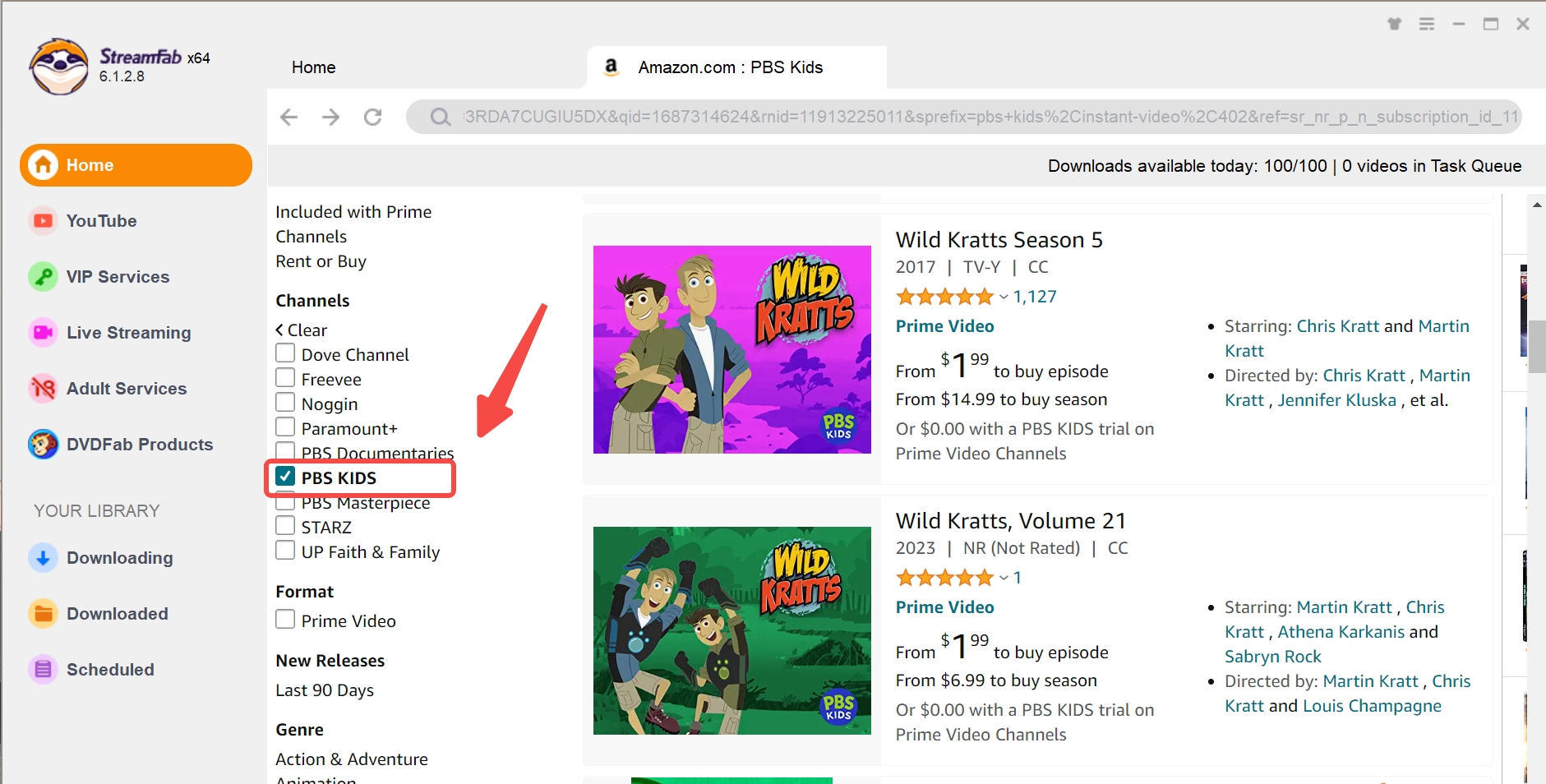The height and width of the screenshot is (784, 1546).
Task: Check the Noggin checkbox
Action: pos(285,403)
